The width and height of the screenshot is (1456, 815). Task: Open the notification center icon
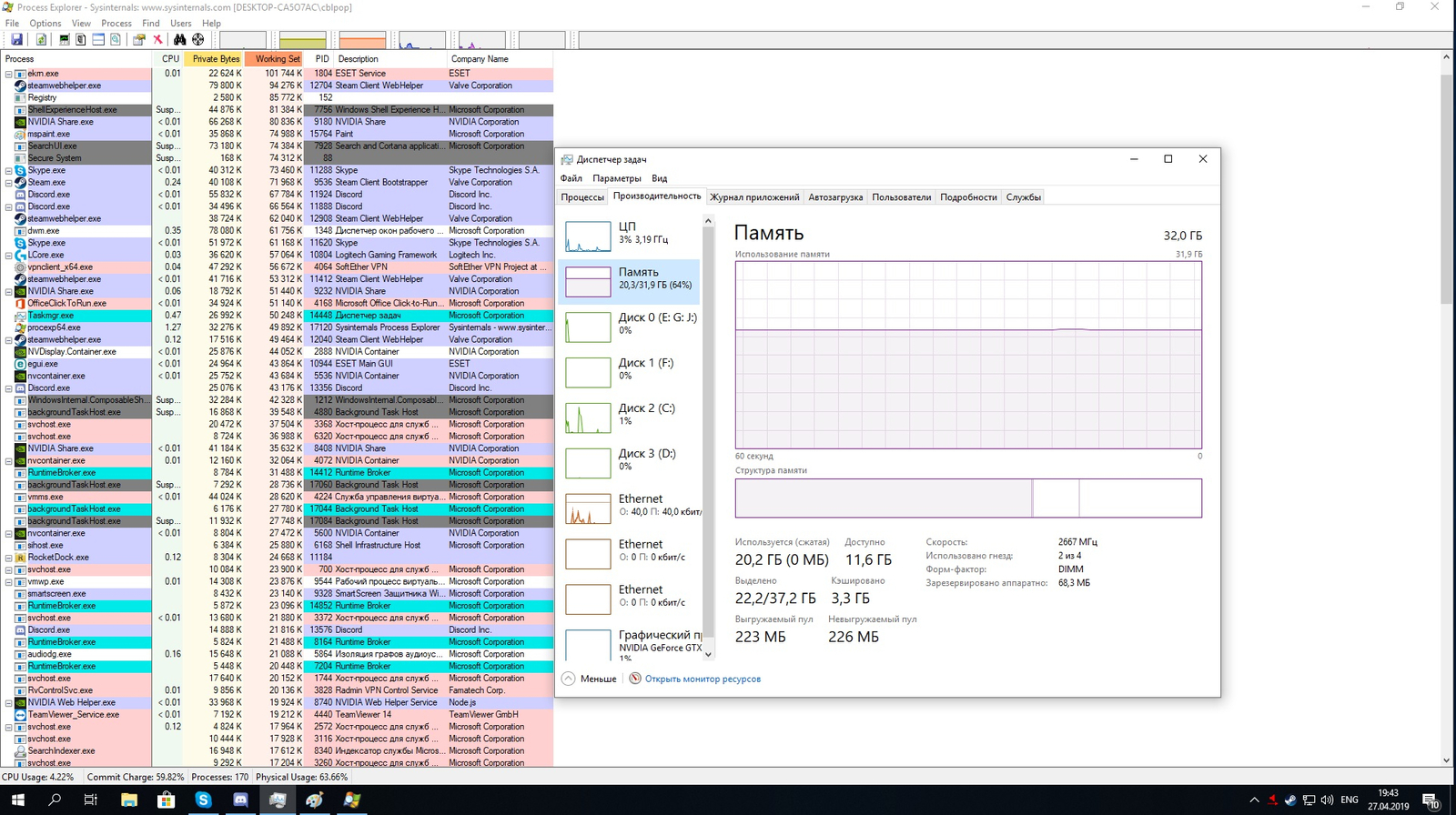(1431, 800)
